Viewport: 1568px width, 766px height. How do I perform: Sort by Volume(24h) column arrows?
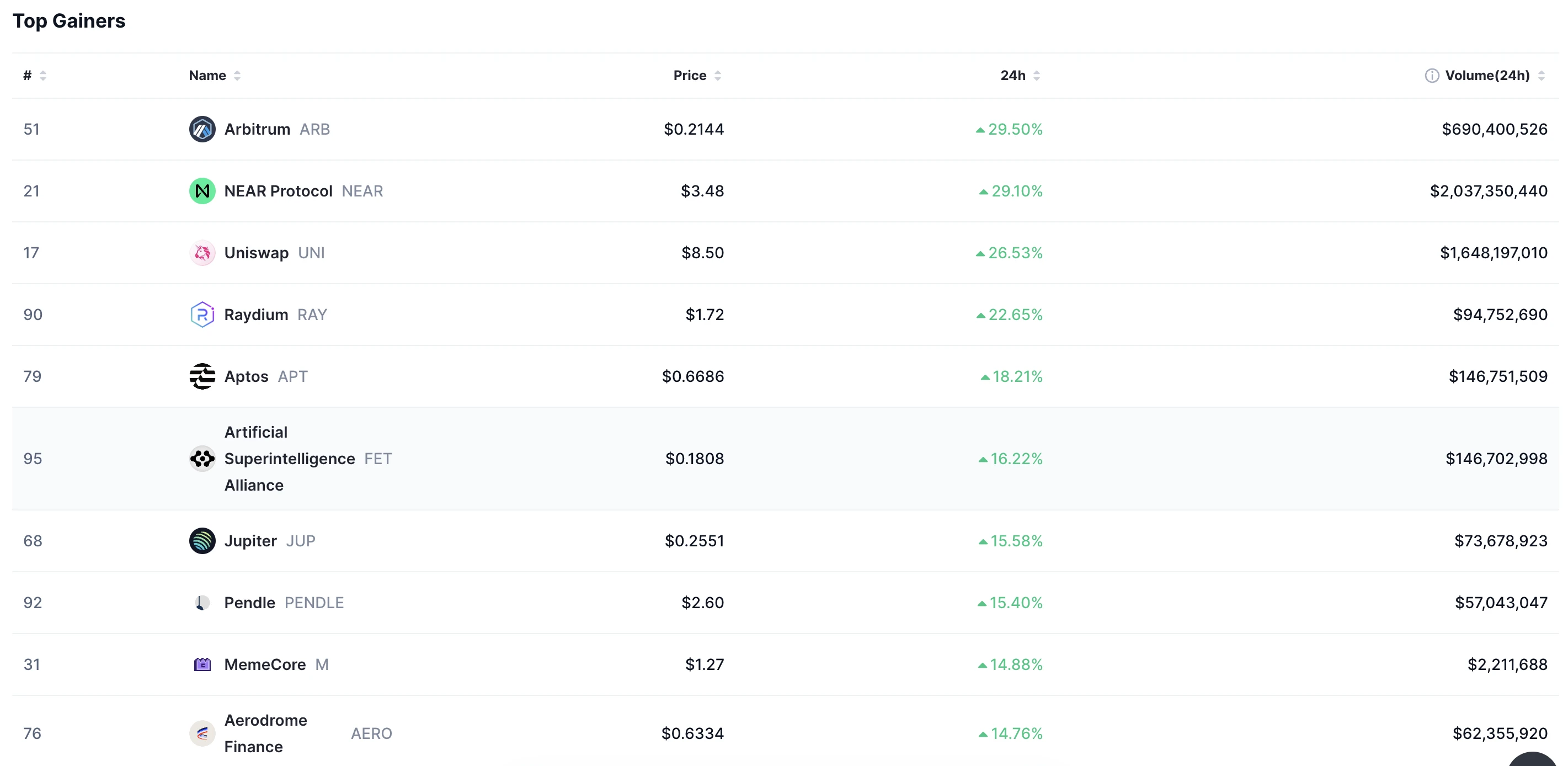(x=1541, y=76)
